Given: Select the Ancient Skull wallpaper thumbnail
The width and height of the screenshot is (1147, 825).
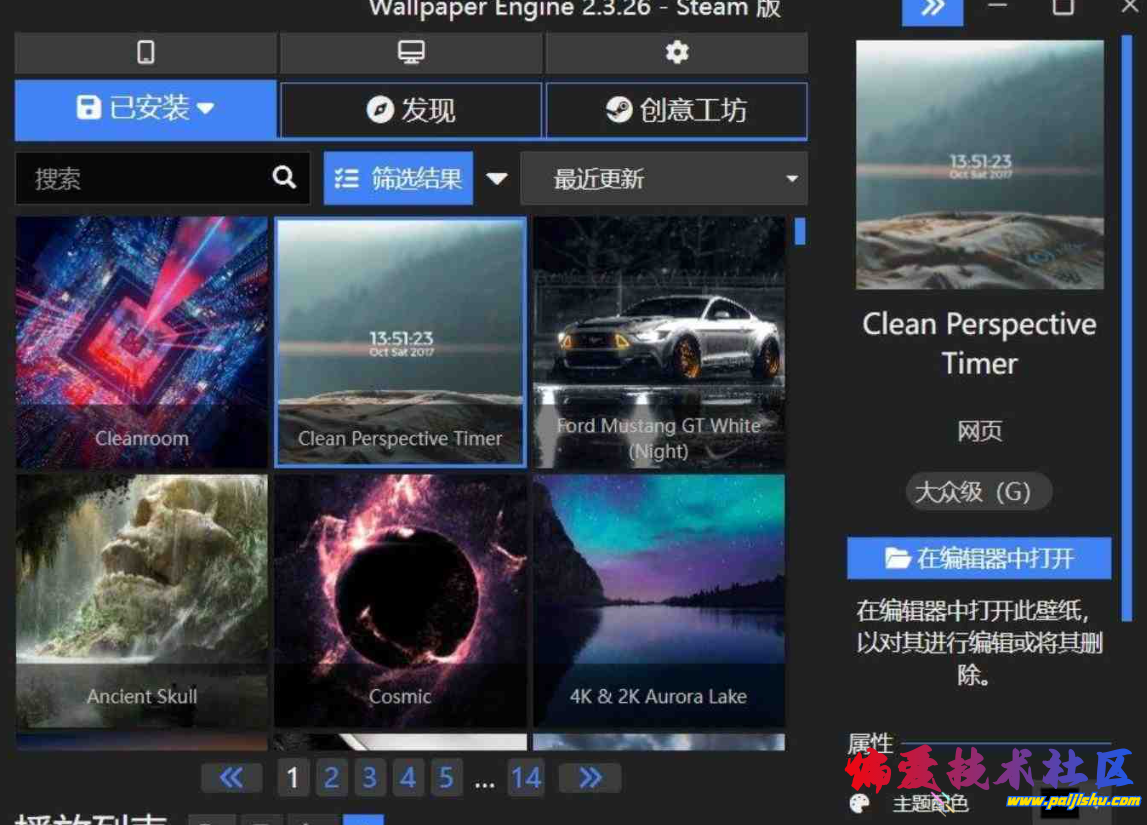Looking at the screenshot, I should click(141, 600).
